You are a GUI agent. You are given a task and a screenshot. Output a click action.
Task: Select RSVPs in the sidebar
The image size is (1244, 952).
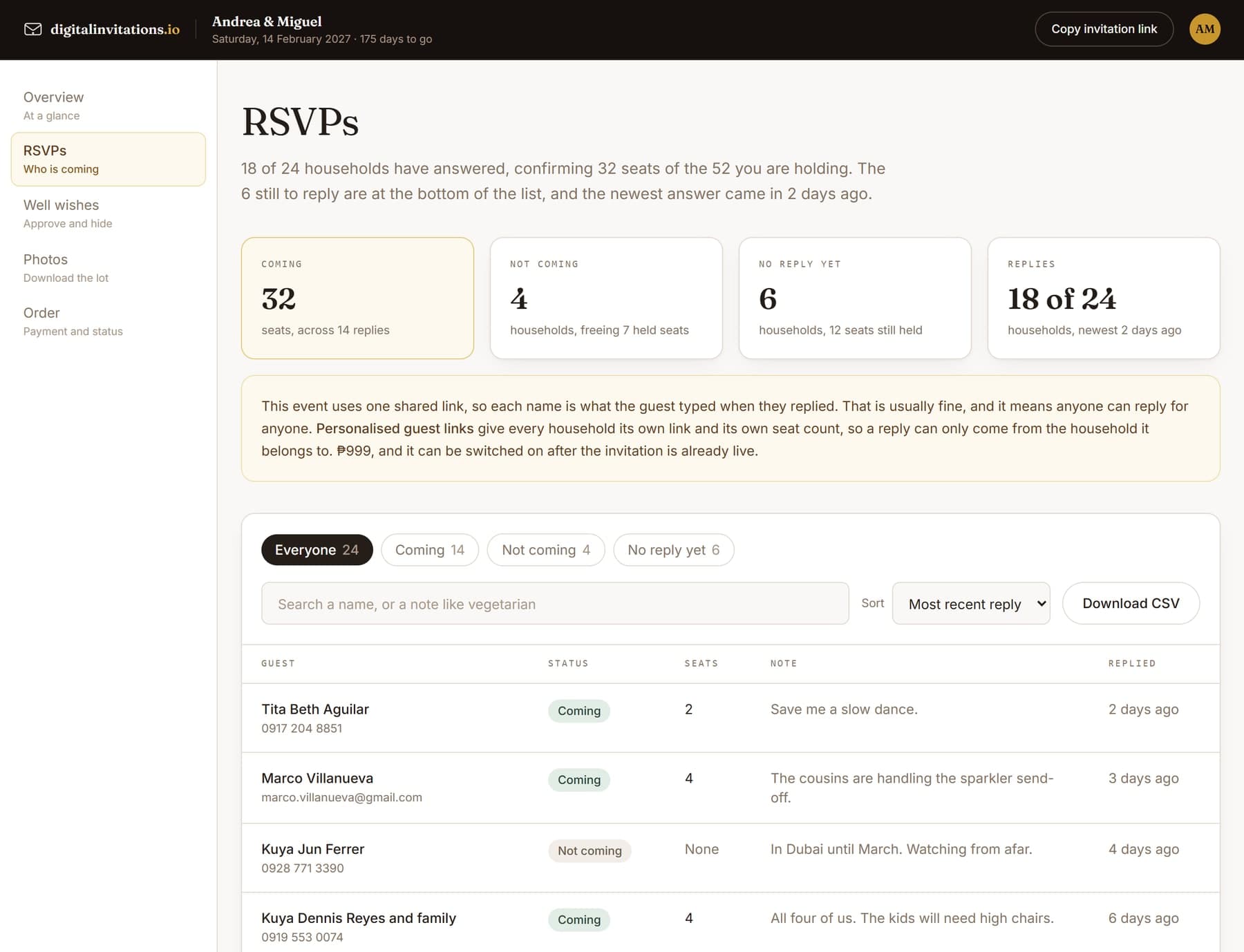(x=109, y=159)
